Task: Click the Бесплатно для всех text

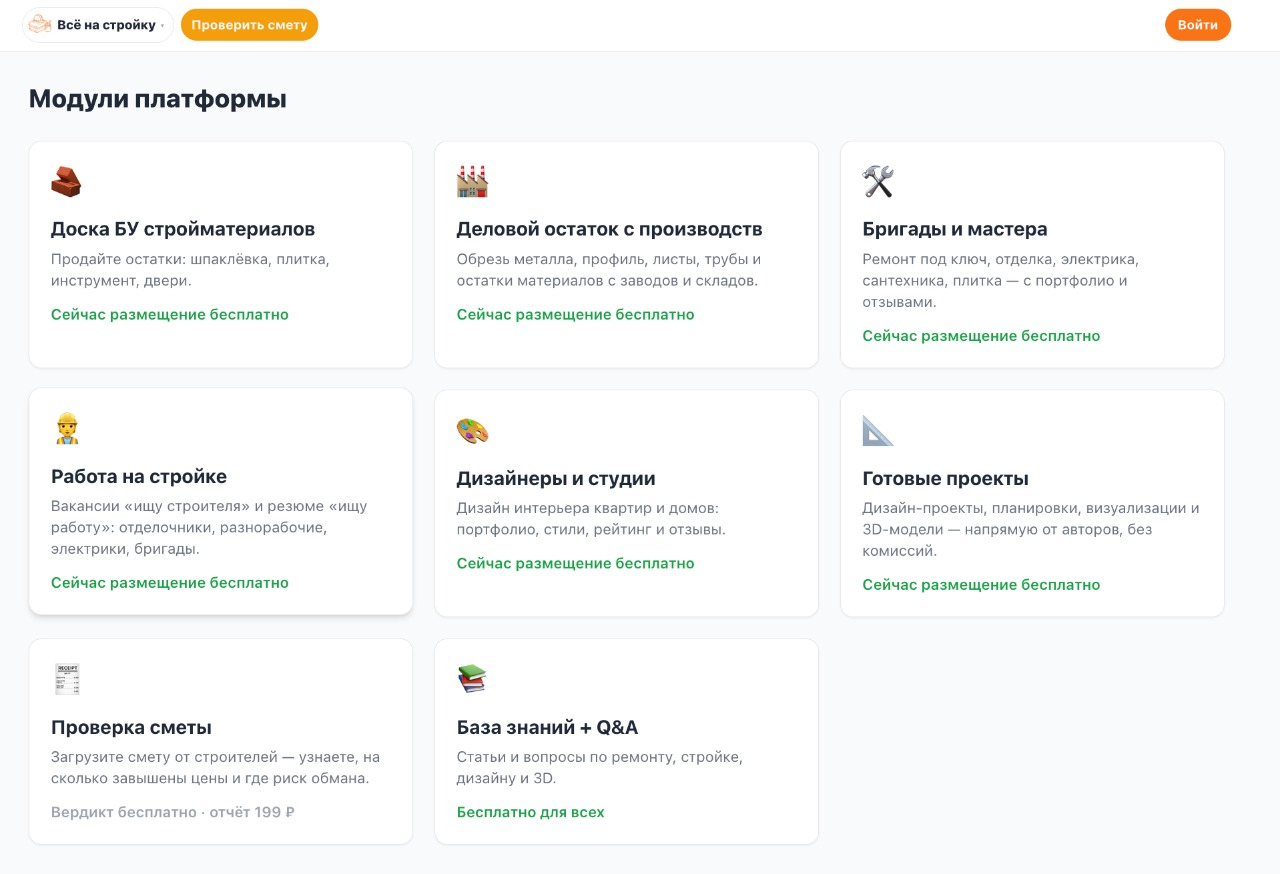Action: click(531, 812)
